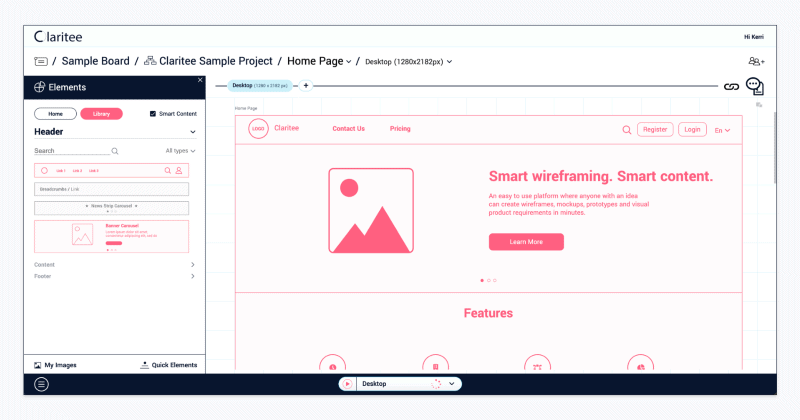
Task: Click the Login button
Action: [x=692, y=130]
